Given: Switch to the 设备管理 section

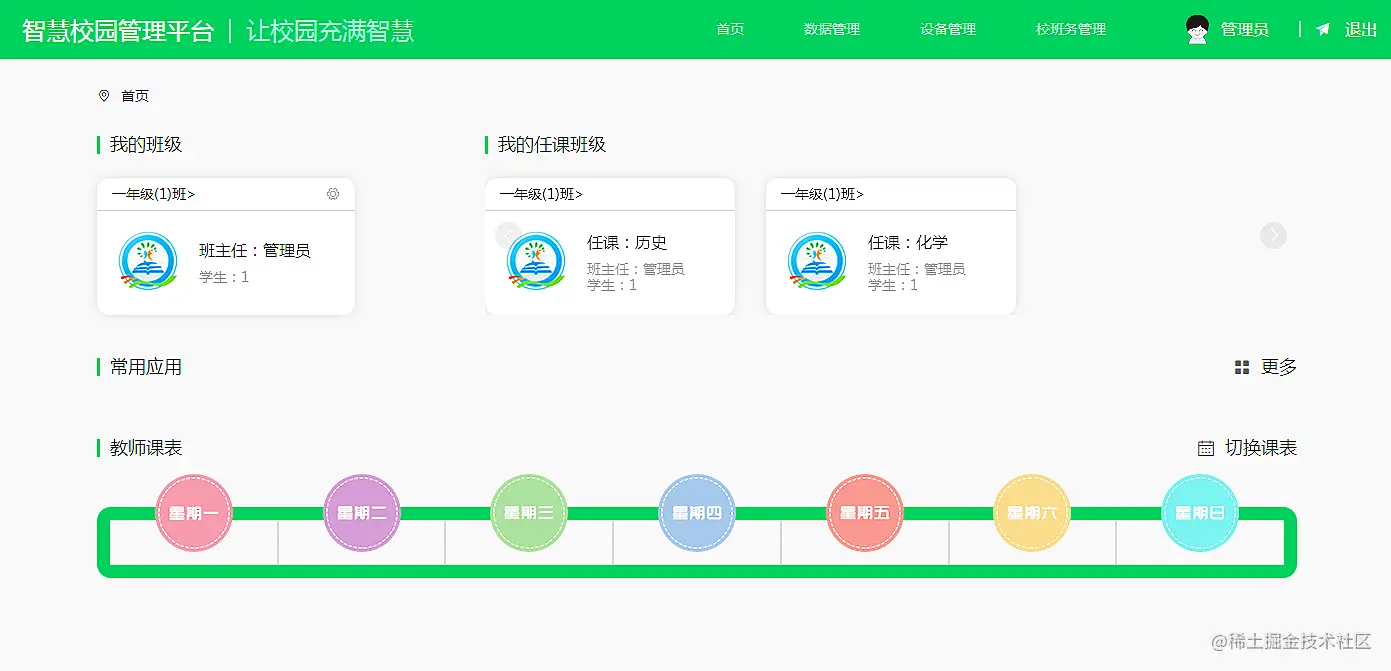Looking at the screenshot, I should point(946,29).
